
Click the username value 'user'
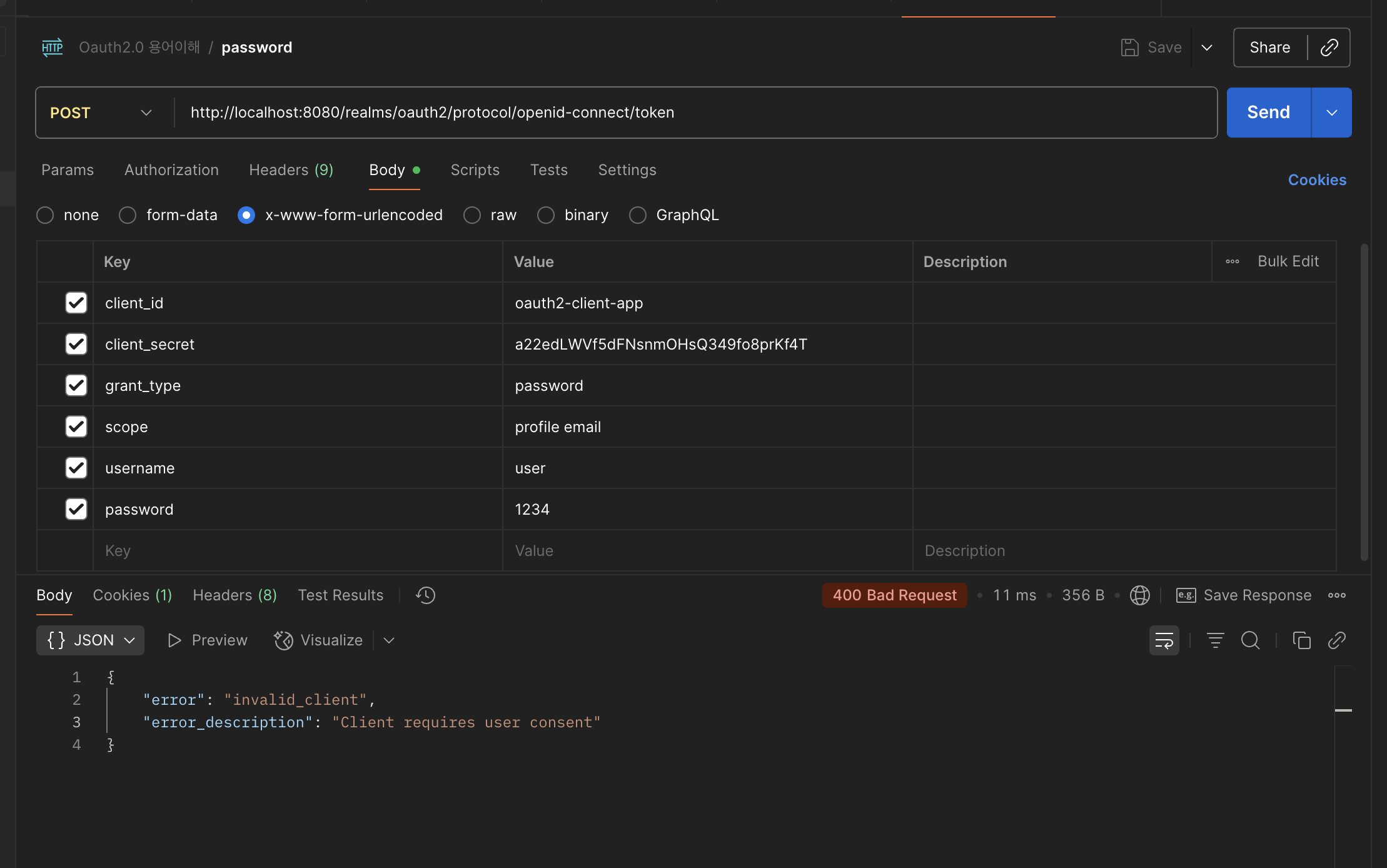pos(530,468)
